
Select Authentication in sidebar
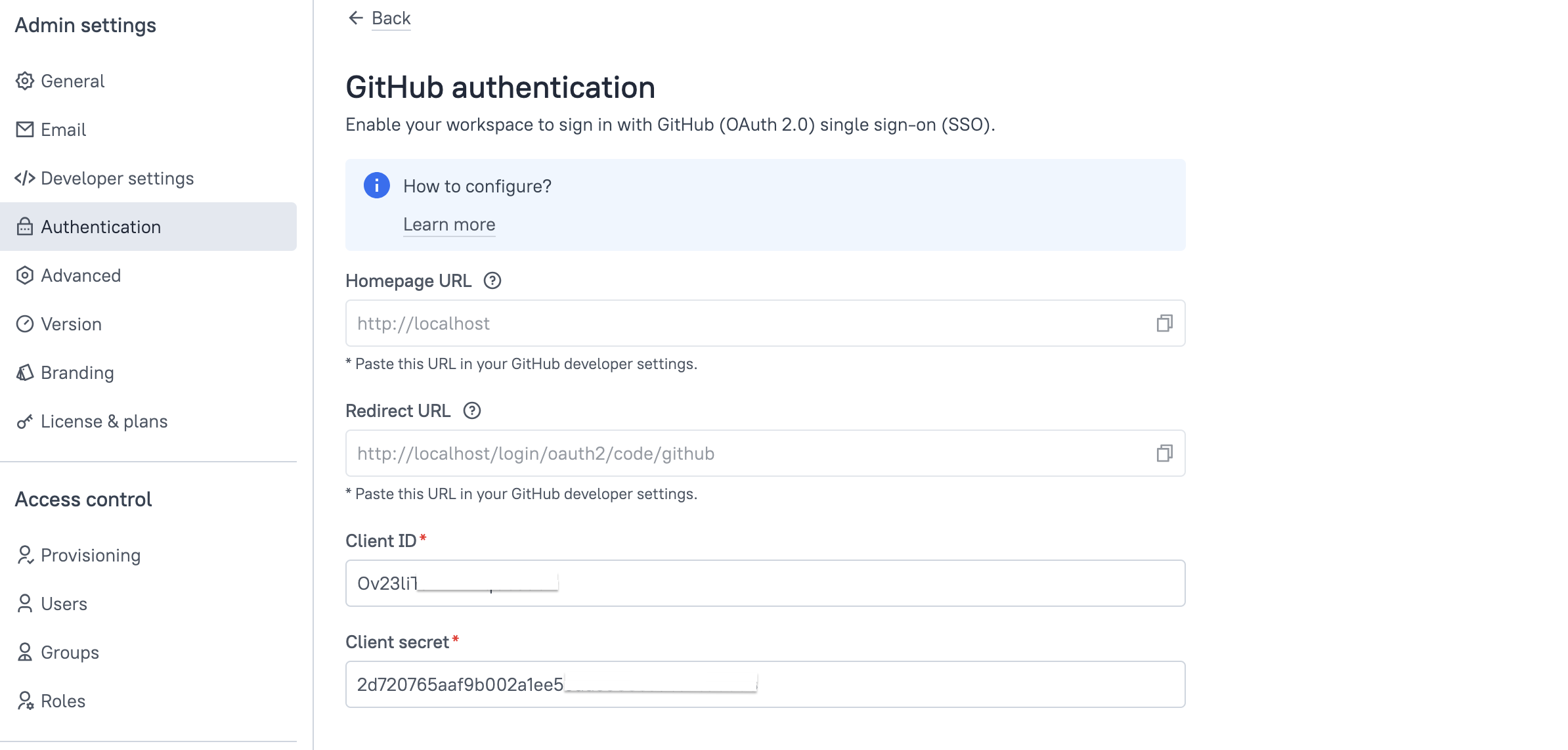tap(100, 227)
